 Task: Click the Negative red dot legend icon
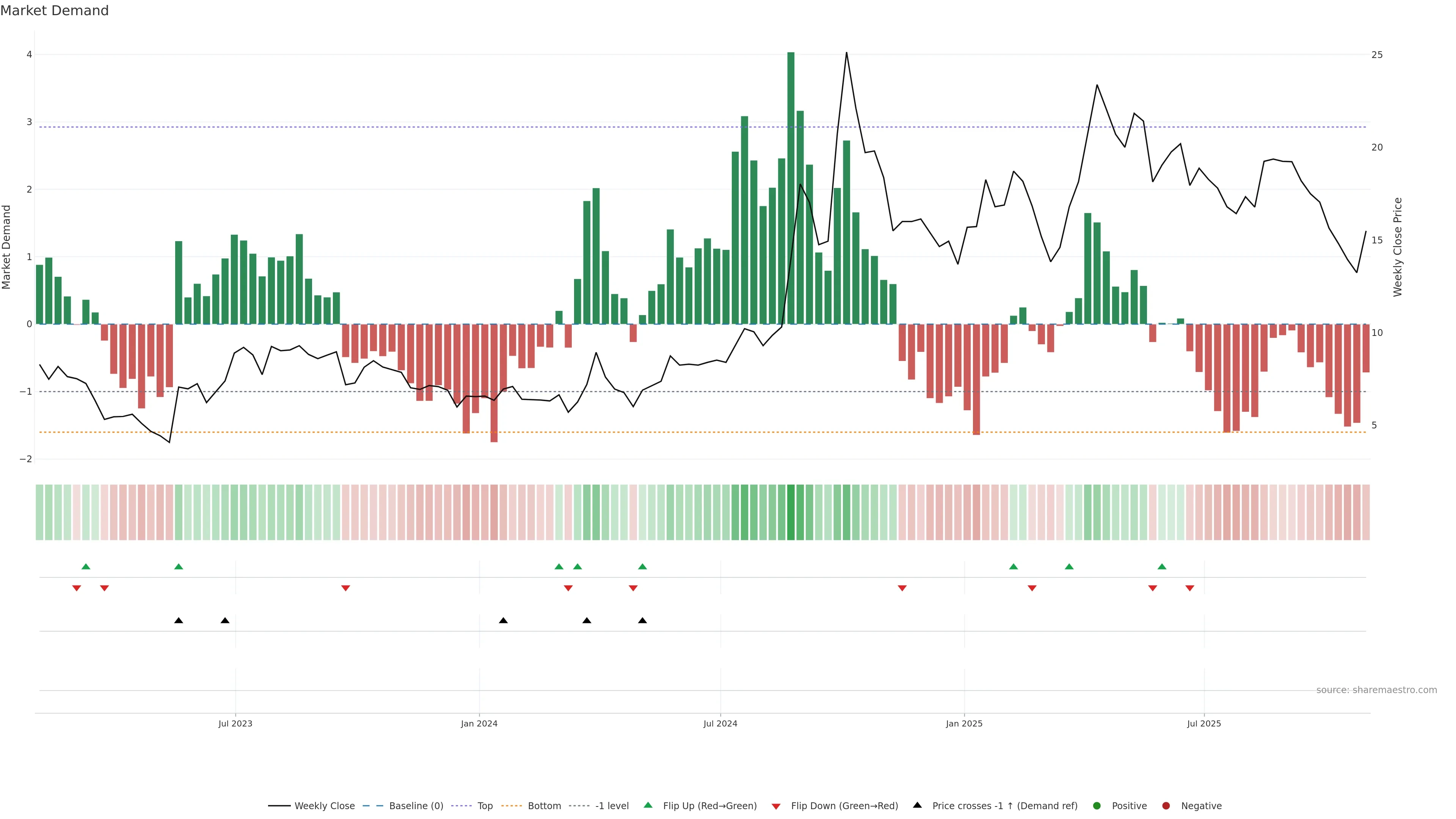pos(1166,806)
